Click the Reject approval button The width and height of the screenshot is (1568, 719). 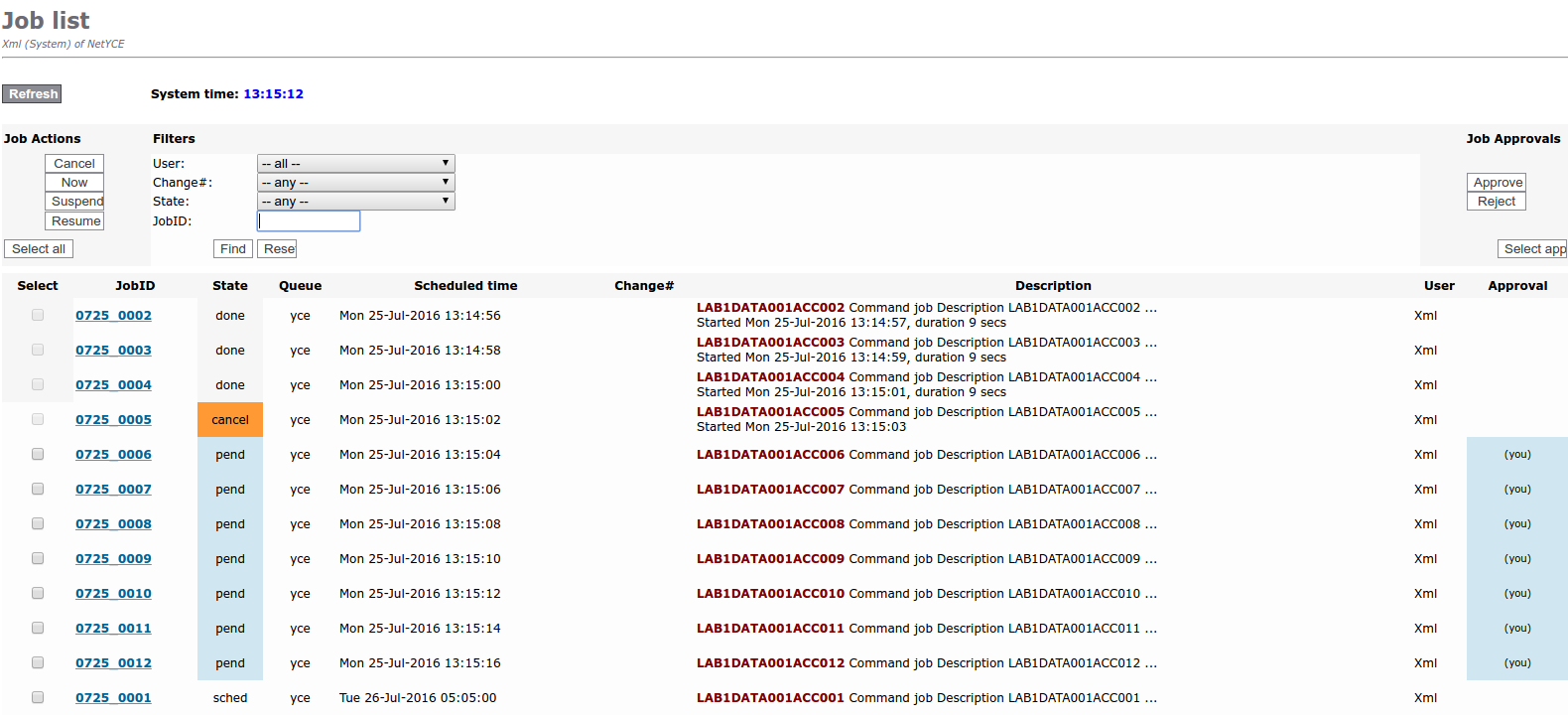(1496, 202)
